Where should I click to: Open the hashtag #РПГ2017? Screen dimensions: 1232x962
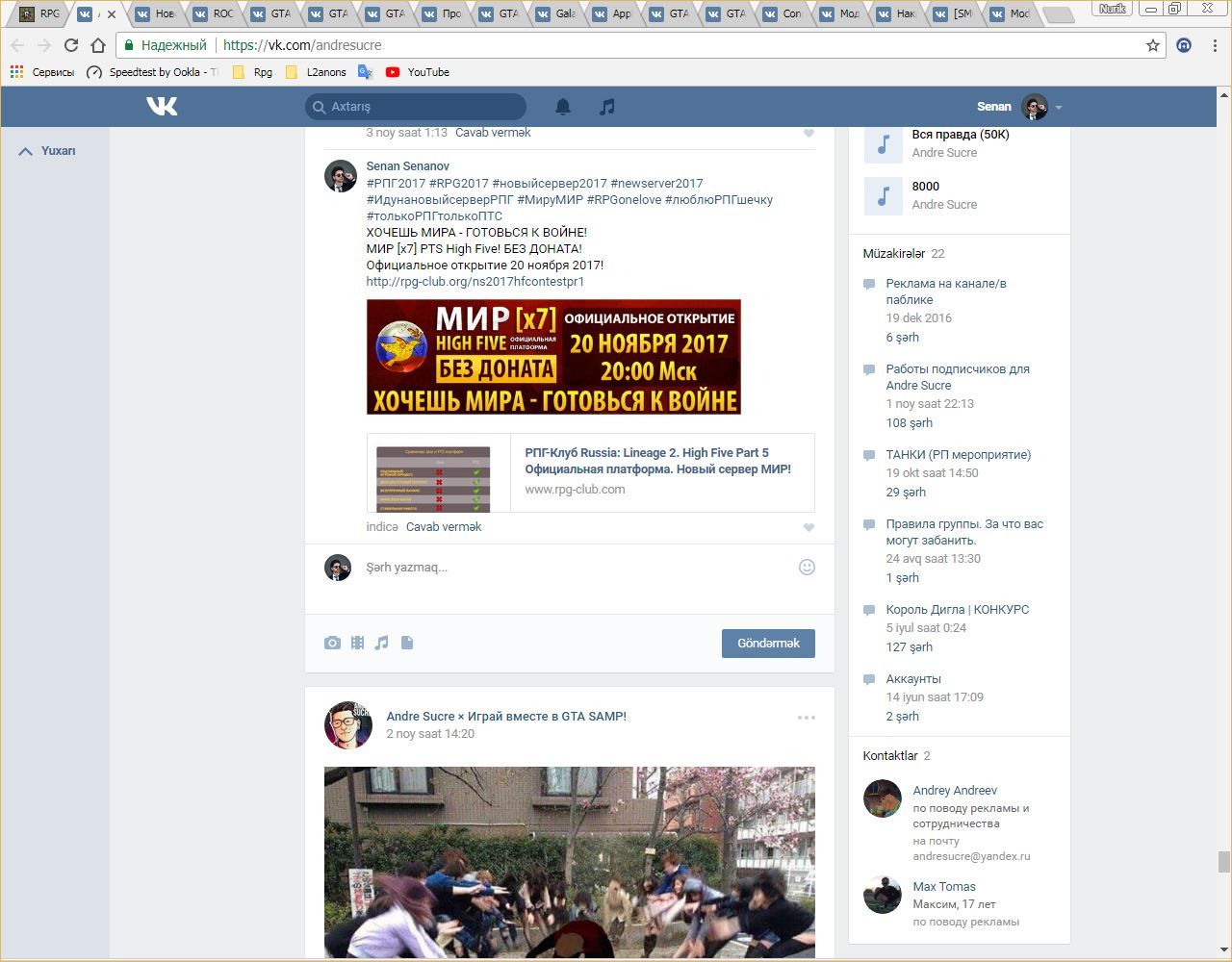pos(396,183)
